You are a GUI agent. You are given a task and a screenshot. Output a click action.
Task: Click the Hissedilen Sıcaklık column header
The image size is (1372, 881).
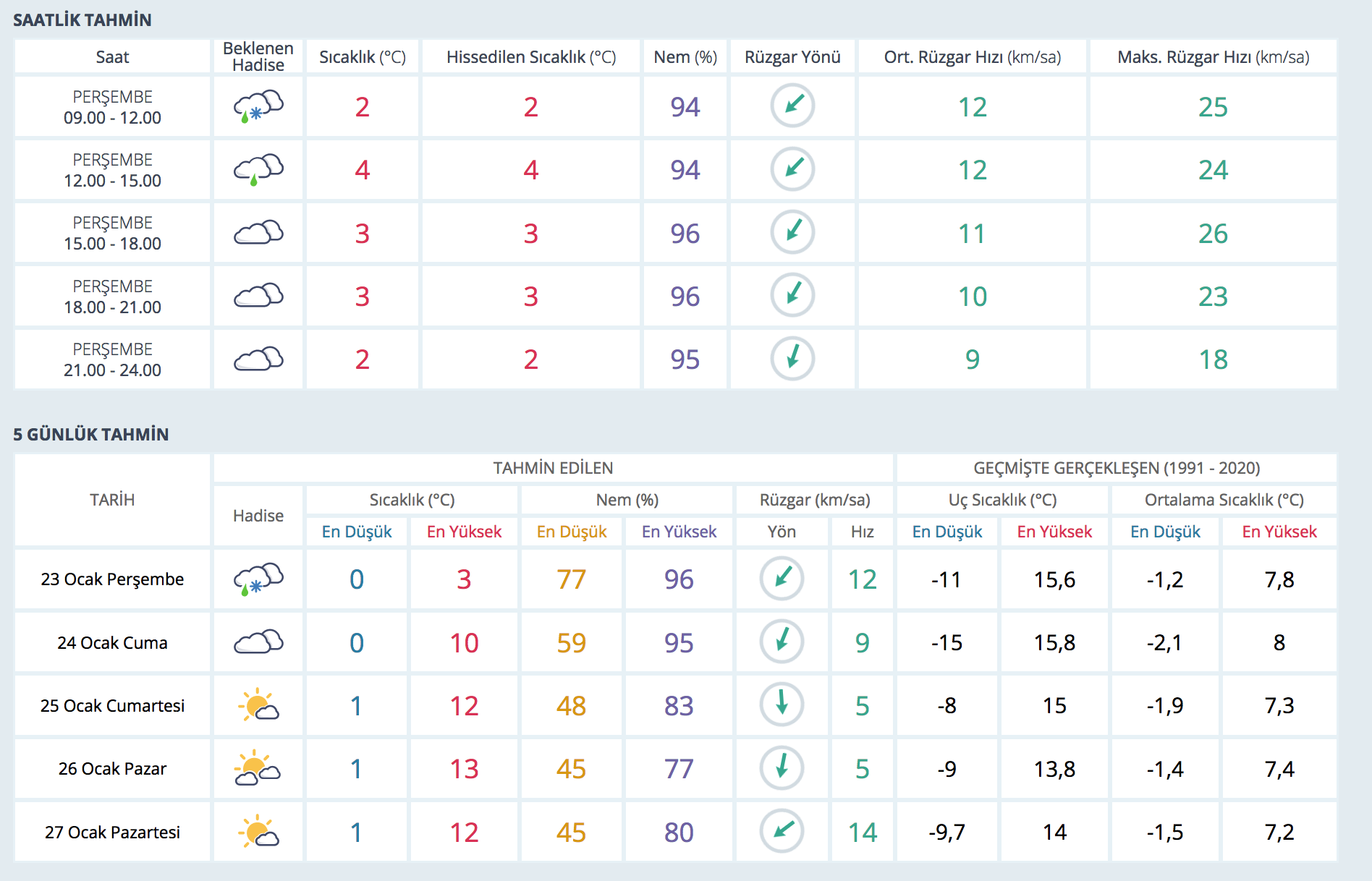click(530, 57)
